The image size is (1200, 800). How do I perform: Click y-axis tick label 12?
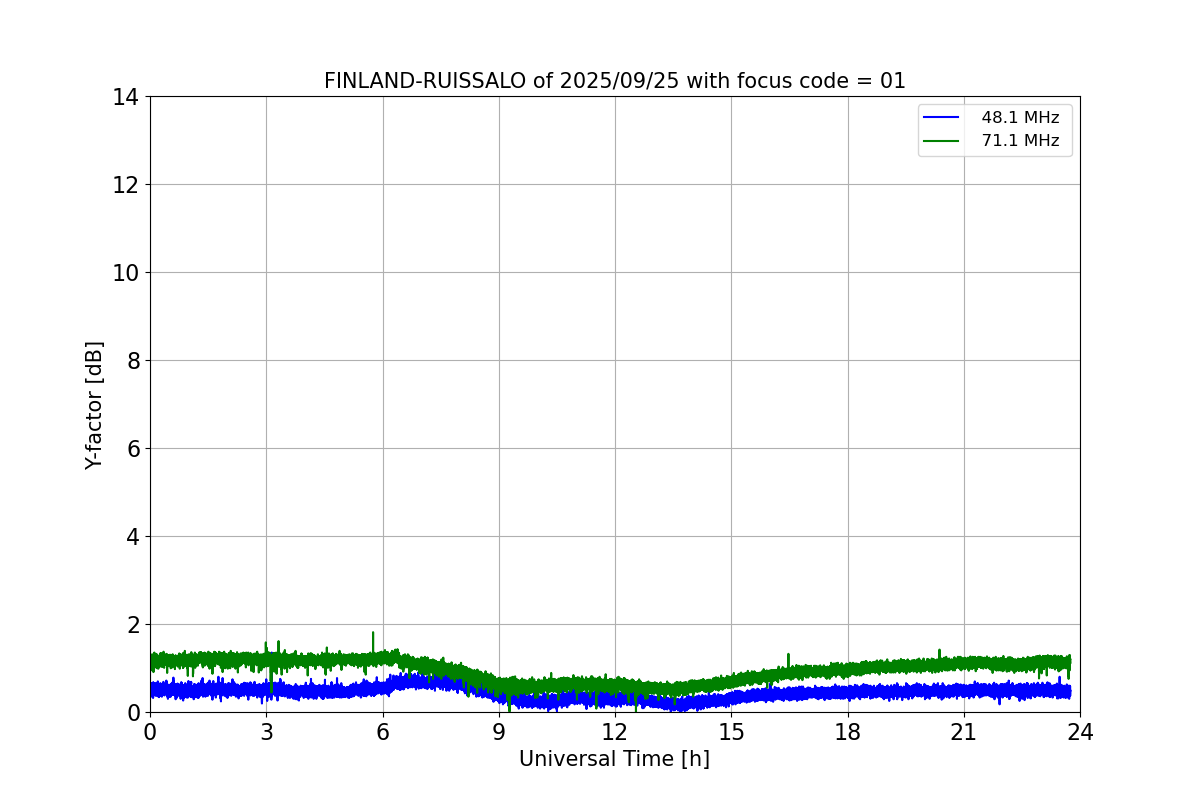click(x=126, y=185)
